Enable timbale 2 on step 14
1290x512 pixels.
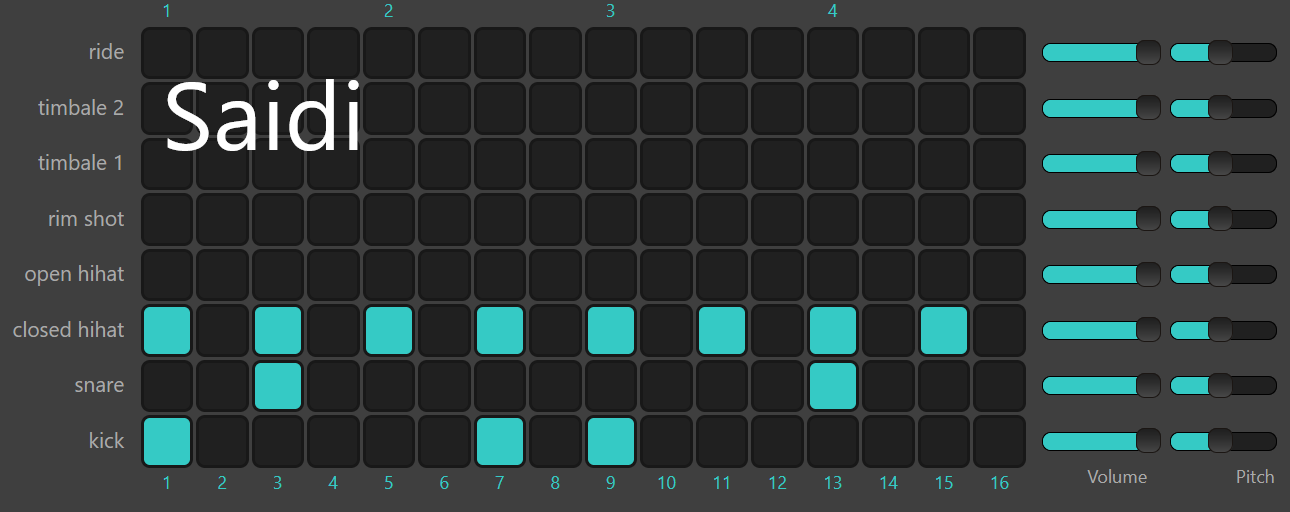888,108
